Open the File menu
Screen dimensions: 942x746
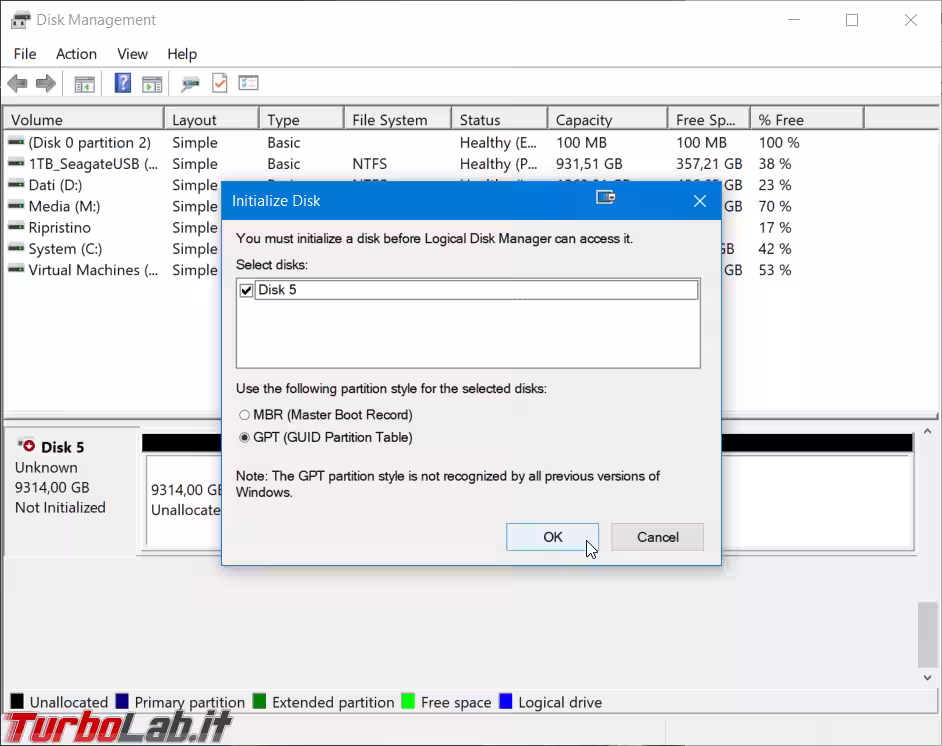click(x=25, y=54)
